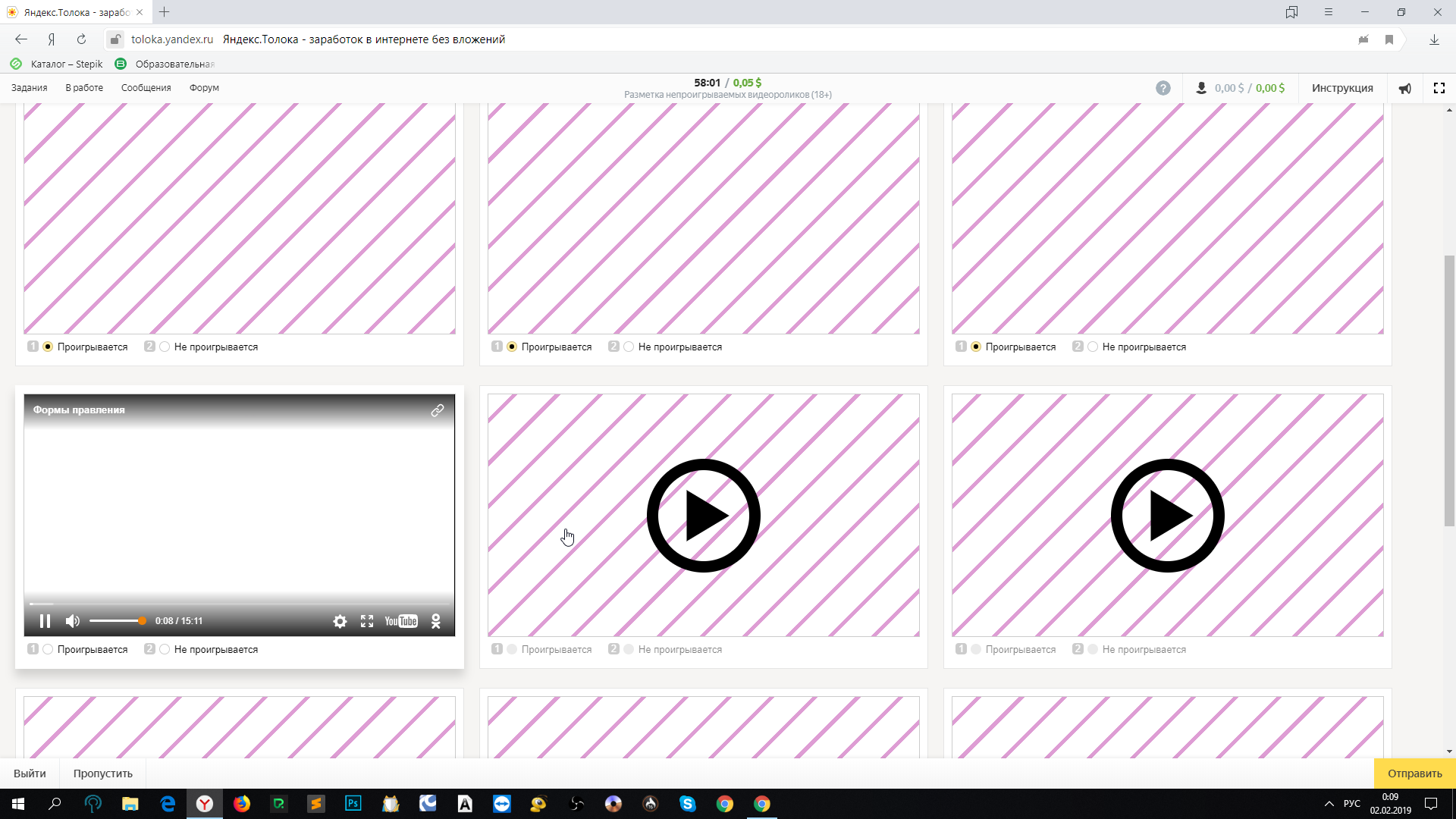Choose 'Не проигрывается' for top-left video
The width and height of the screenshot is (1456, 819).
tap(165, 347)
